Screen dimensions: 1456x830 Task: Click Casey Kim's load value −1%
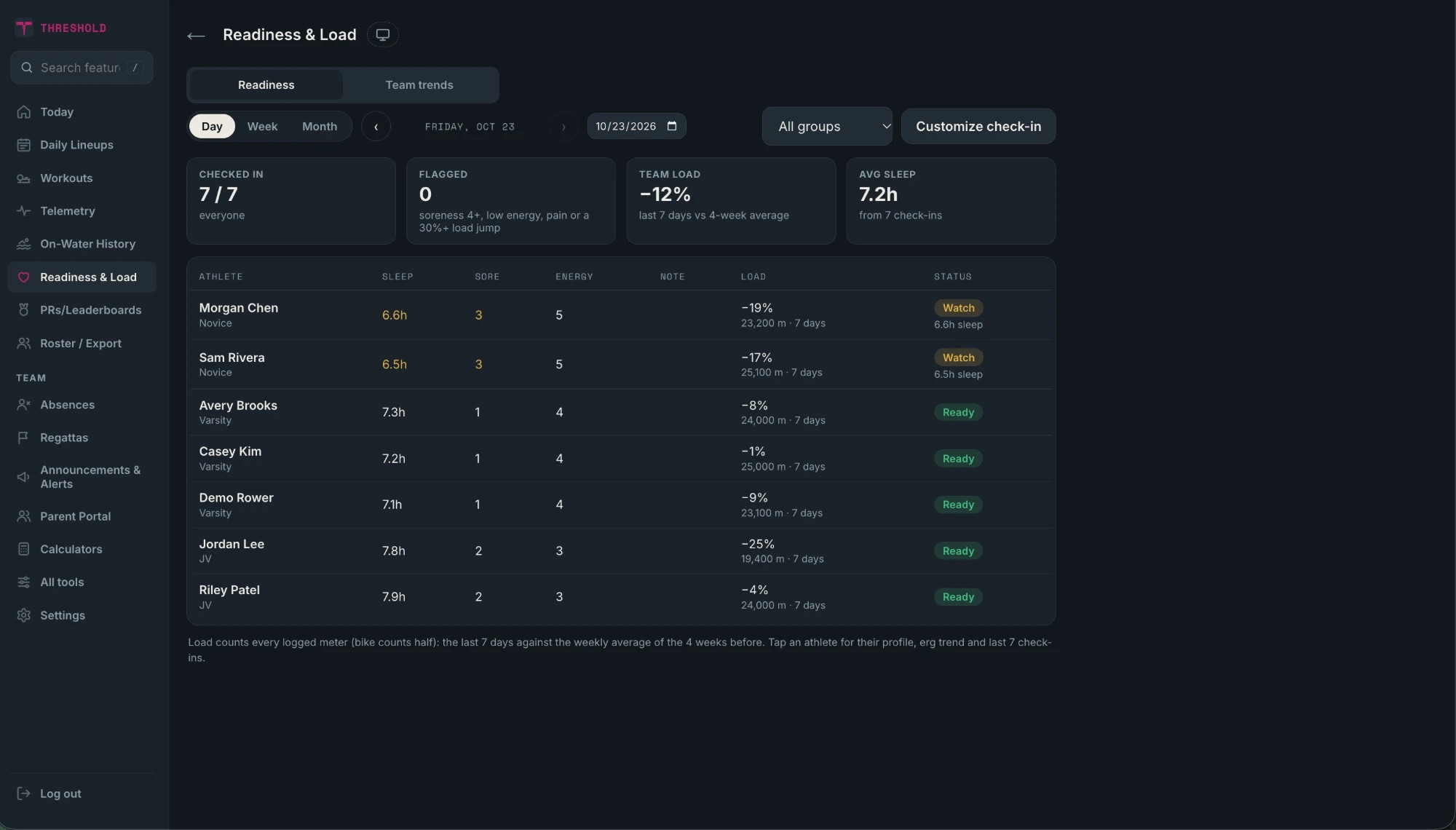point(753,451)
